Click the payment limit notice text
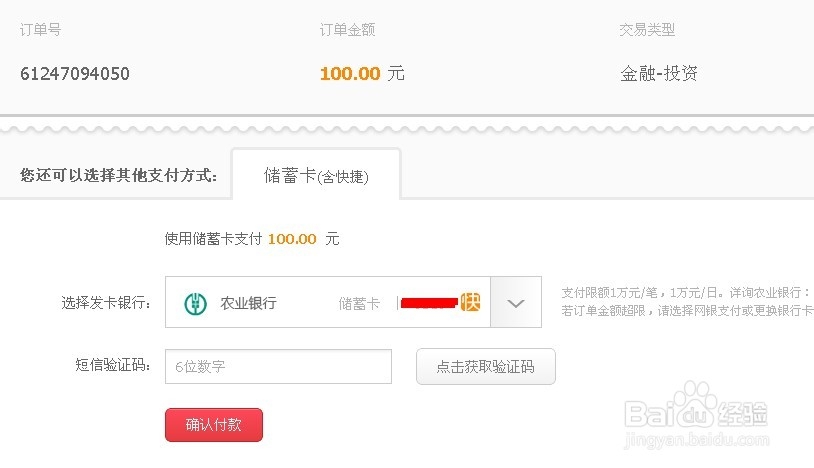The image size is (814, 468). click(x=687, y=301)
